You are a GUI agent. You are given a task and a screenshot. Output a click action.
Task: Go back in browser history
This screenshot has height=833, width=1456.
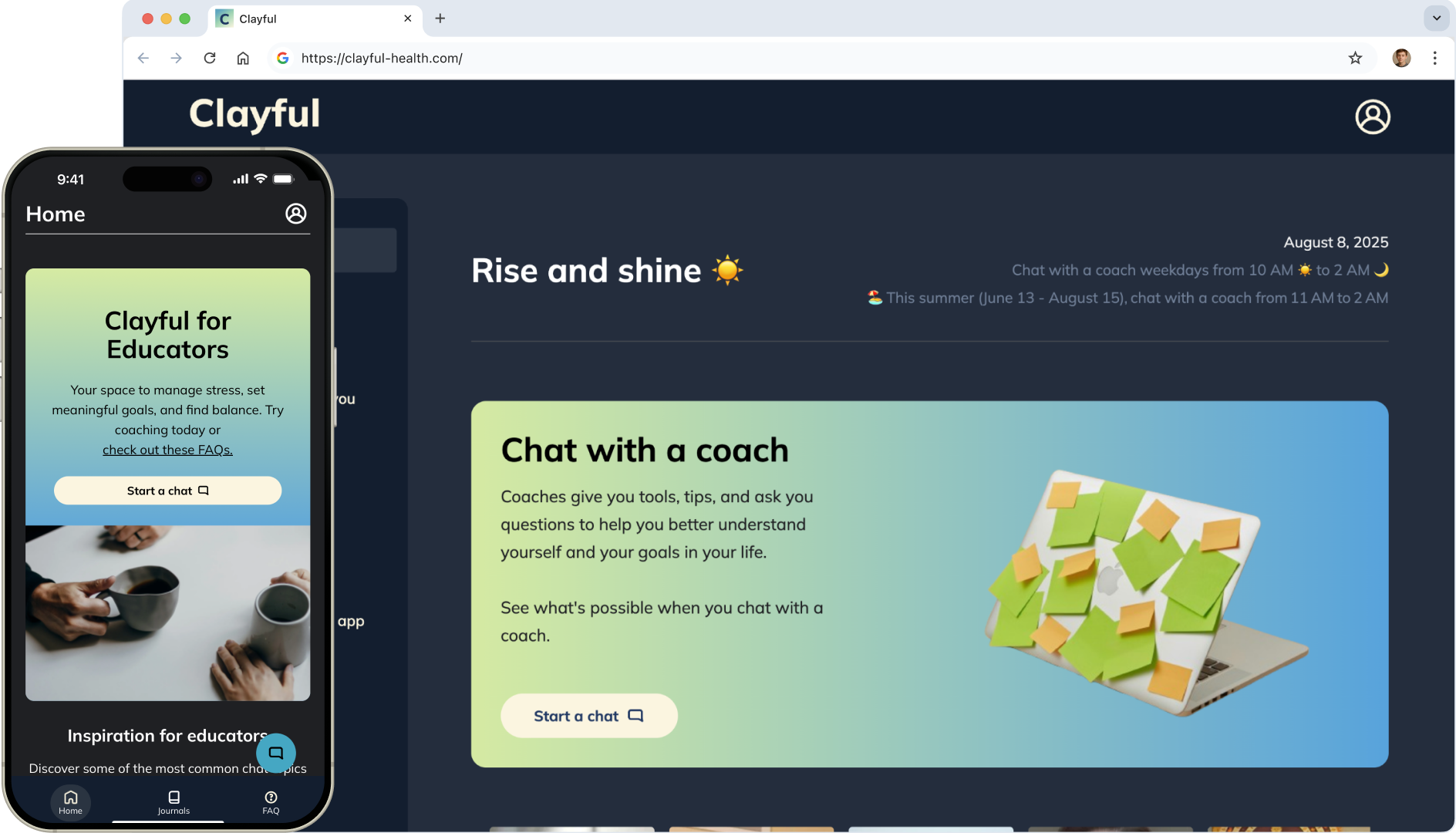point(143,58)
